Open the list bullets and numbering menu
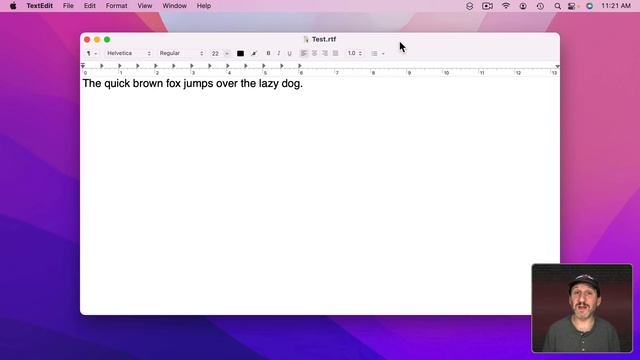 (378, 53)
